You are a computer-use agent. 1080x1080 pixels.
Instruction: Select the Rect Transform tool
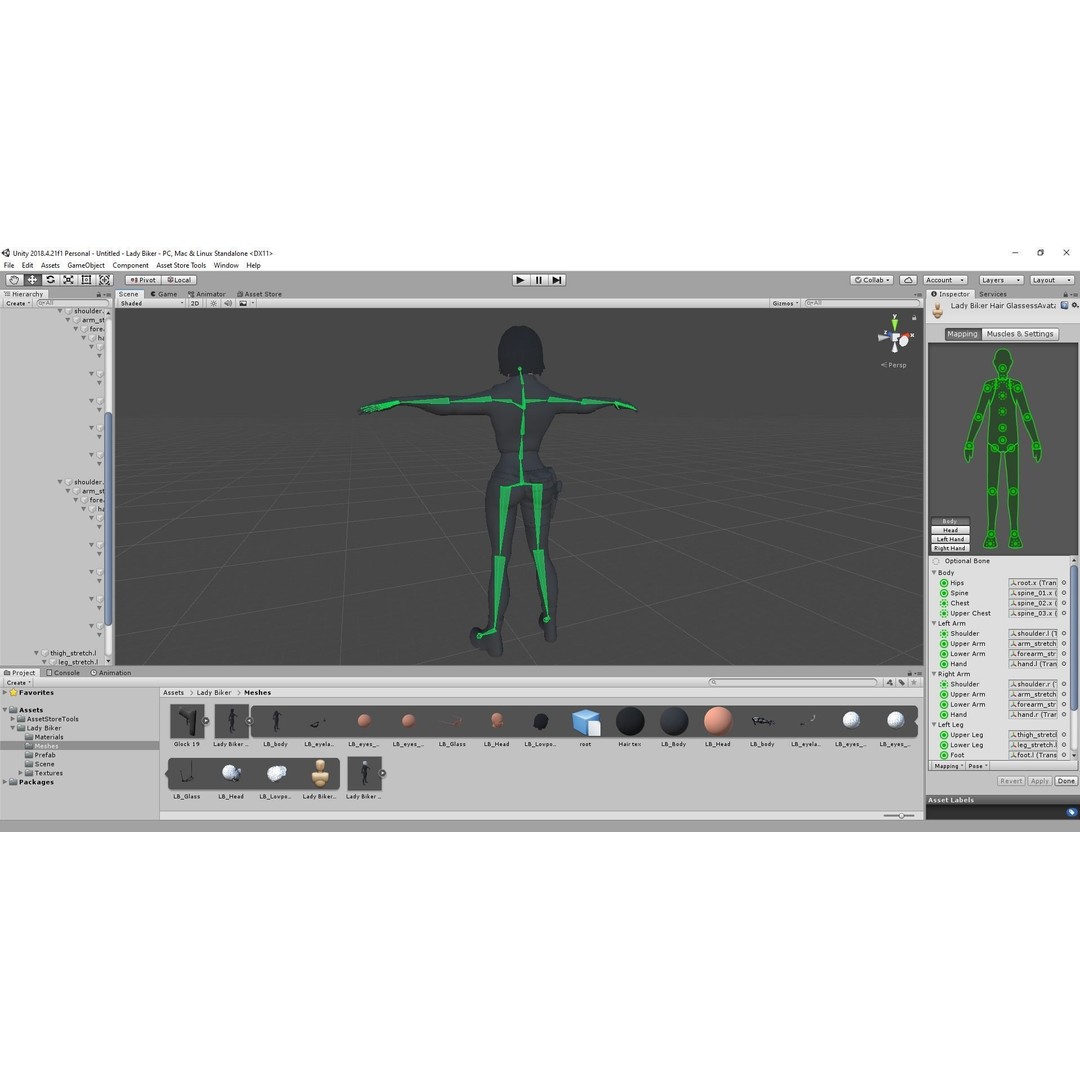coord(86,280)
